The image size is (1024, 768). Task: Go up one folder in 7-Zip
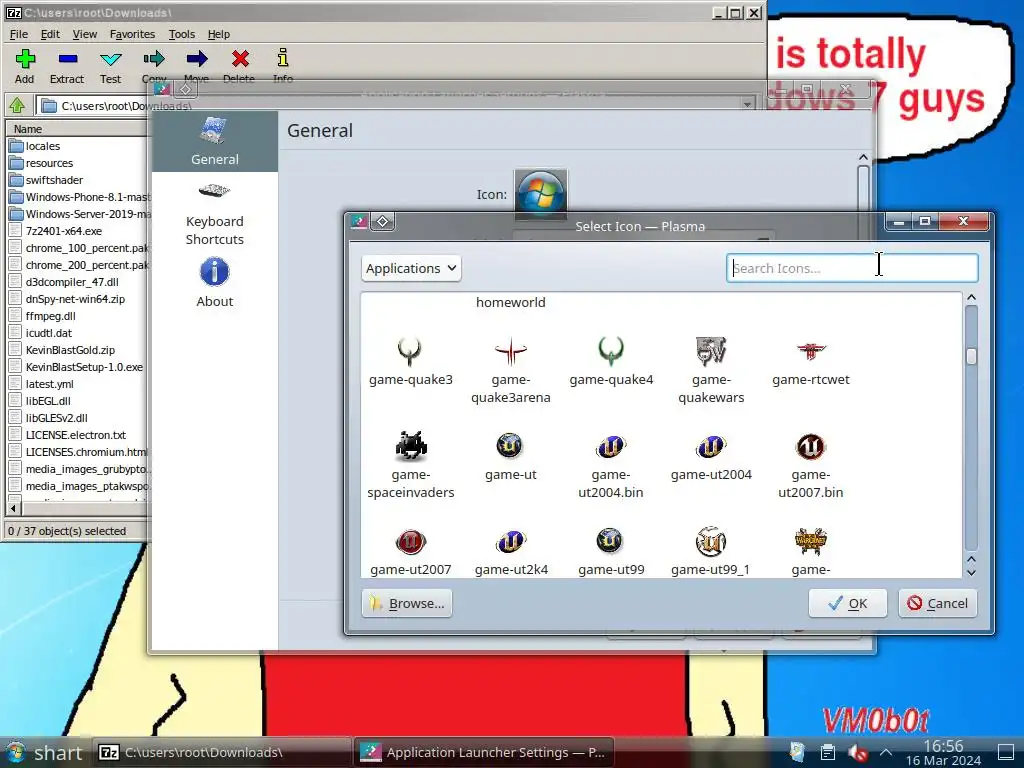(x=18, y=104)
